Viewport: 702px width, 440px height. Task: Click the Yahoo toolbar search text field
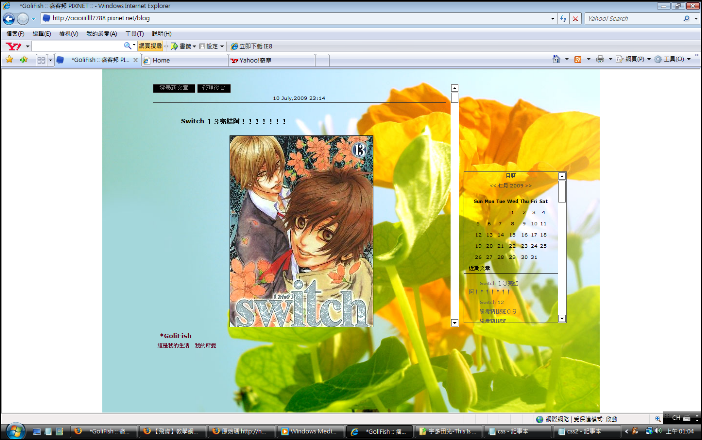click(x=77, y=46)
